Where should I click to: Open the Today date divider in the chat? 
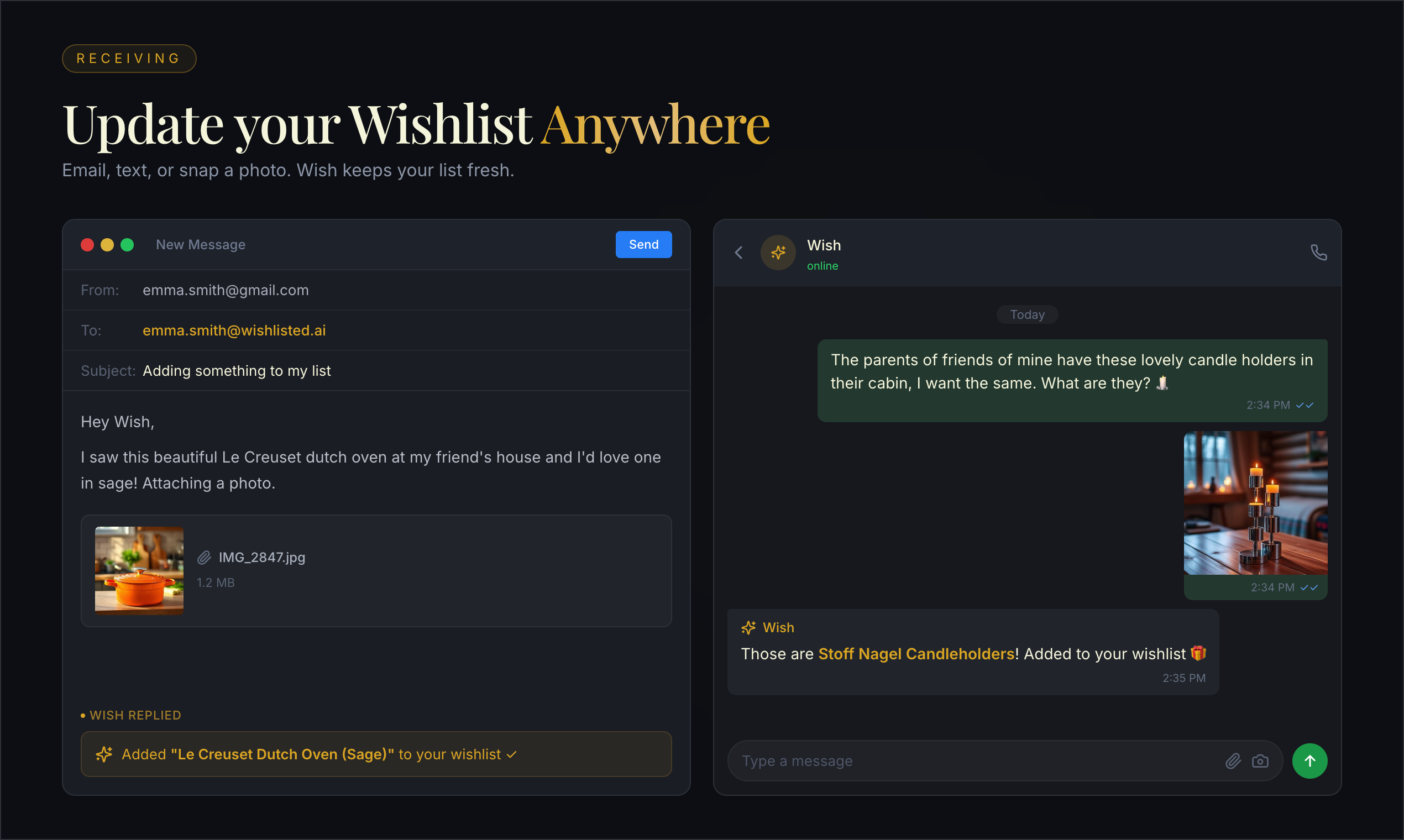pyautogui.click(x=1027, y=314)
